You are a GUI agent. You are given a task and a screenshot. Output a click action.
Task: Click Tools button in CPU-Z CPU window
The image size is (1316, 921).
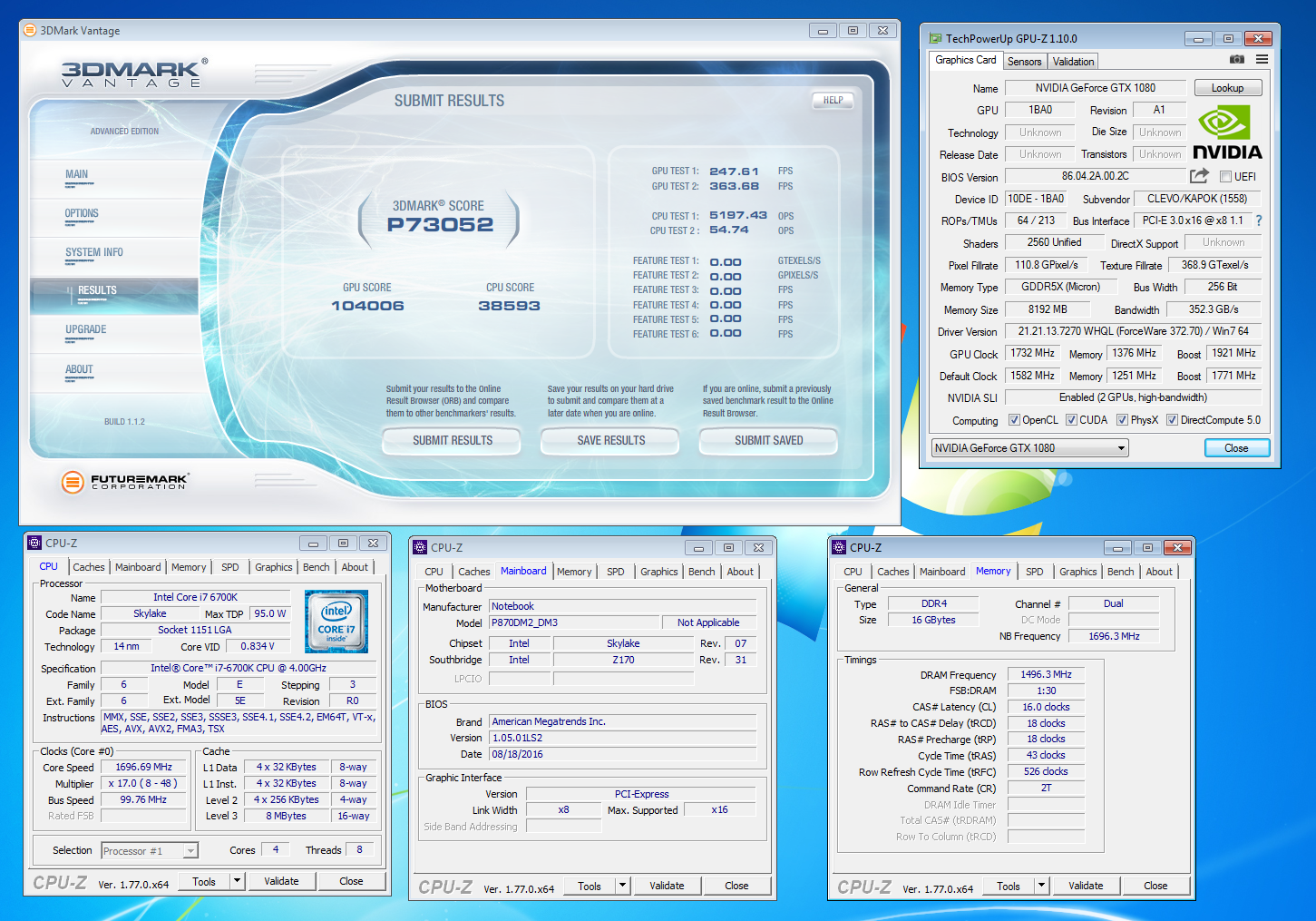pos(204,881)
